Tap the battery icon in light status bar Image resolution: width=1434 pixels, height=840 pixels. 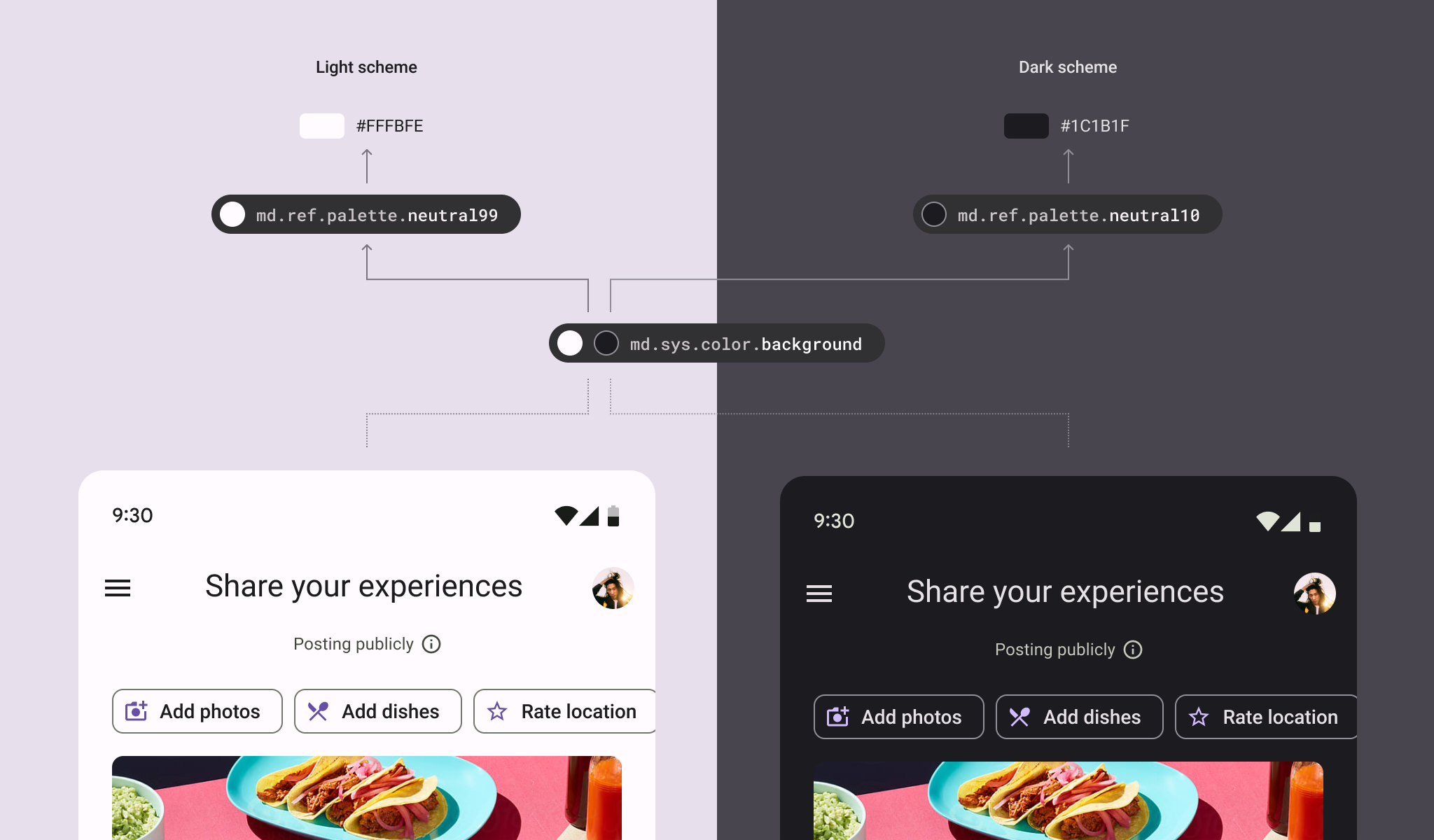pos(613,516)
